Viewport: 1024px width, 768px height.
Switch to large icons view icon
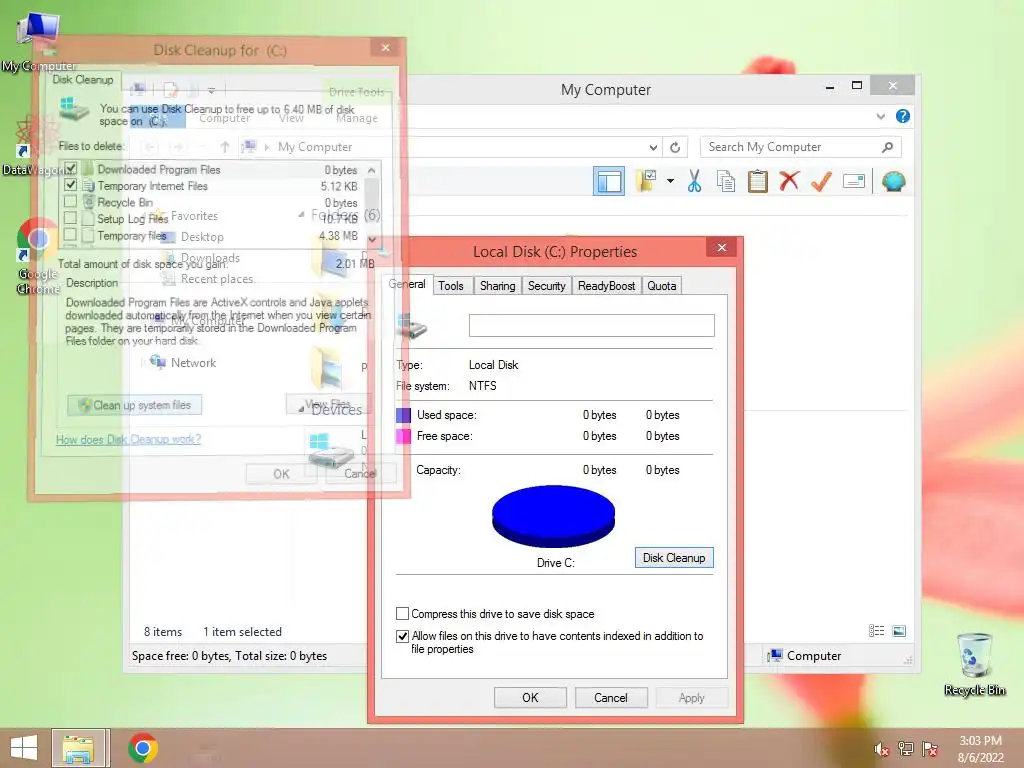coord(899,631)
